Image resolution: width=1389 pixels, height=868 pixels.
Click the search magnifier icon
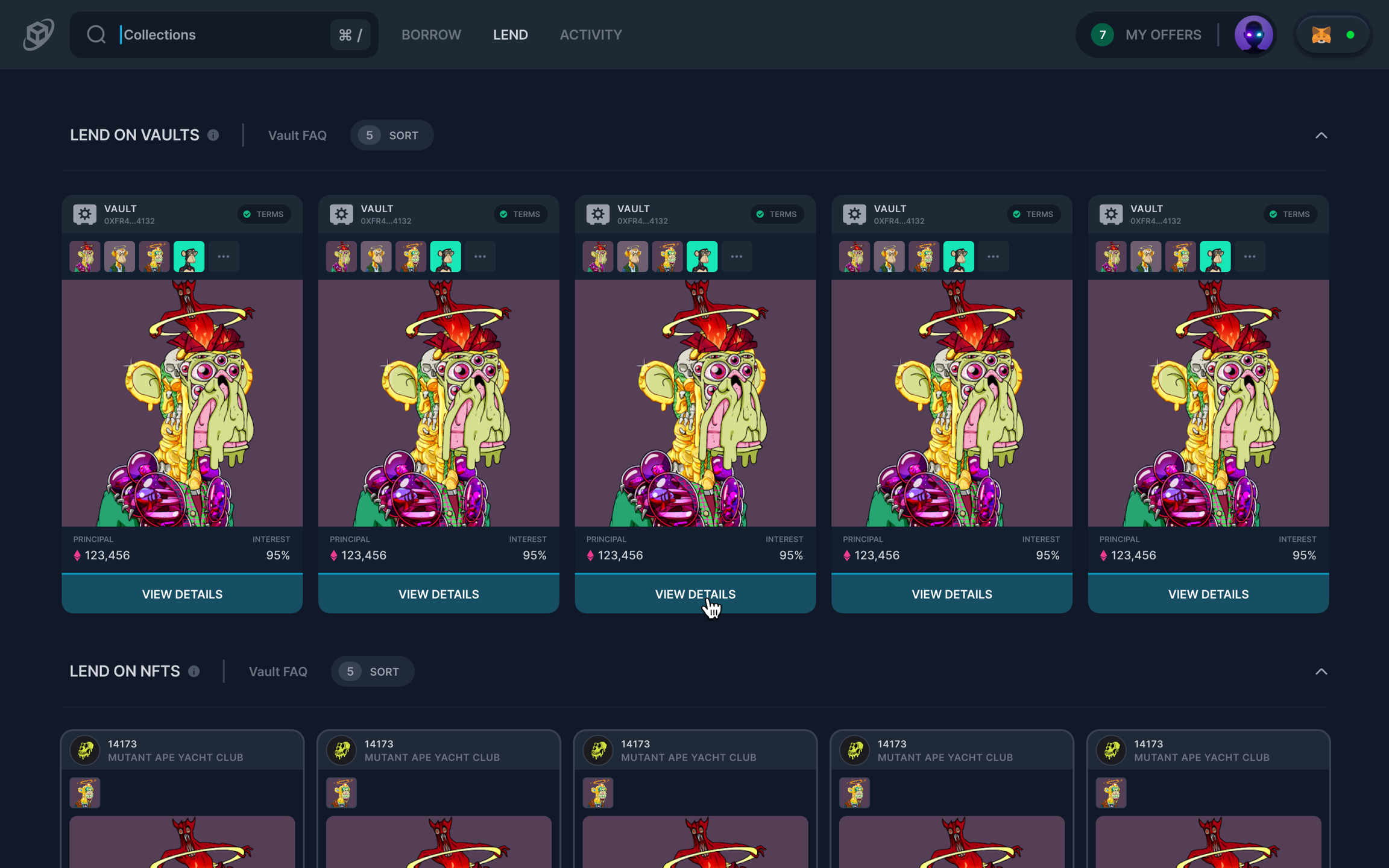(x=96, y=34)
